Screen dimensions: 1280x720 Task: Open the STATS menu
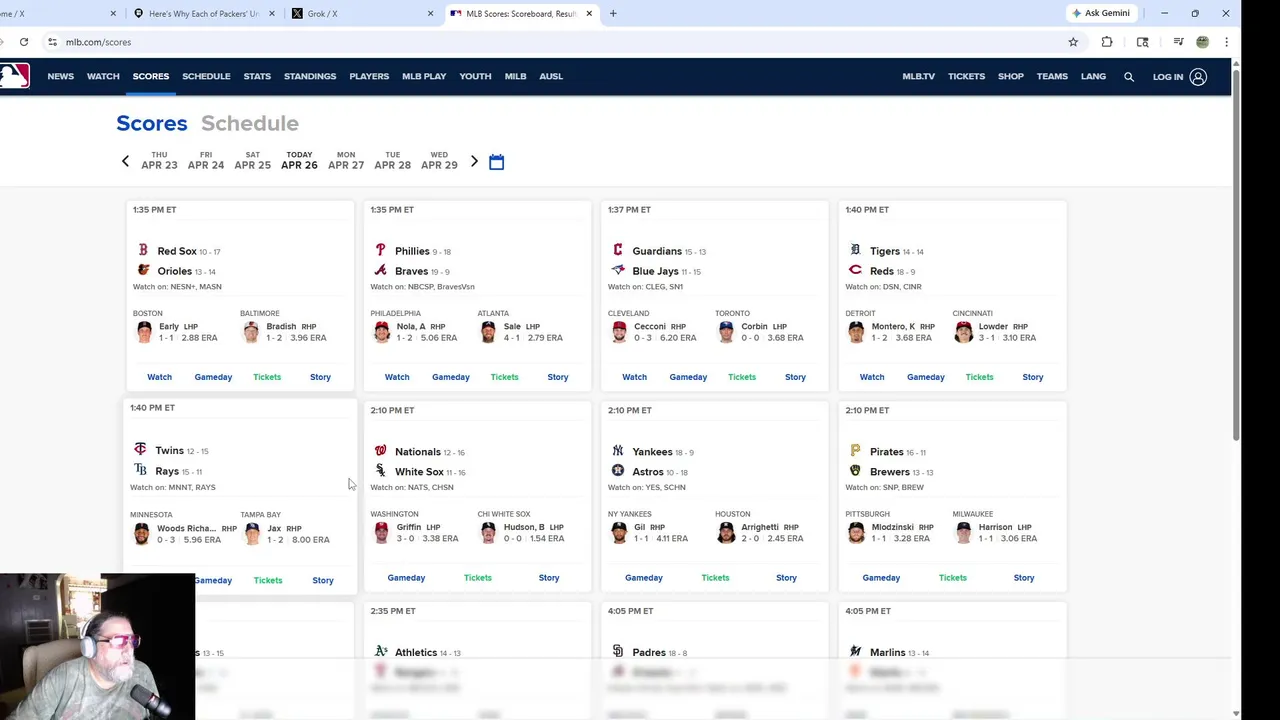pos(257,76)
